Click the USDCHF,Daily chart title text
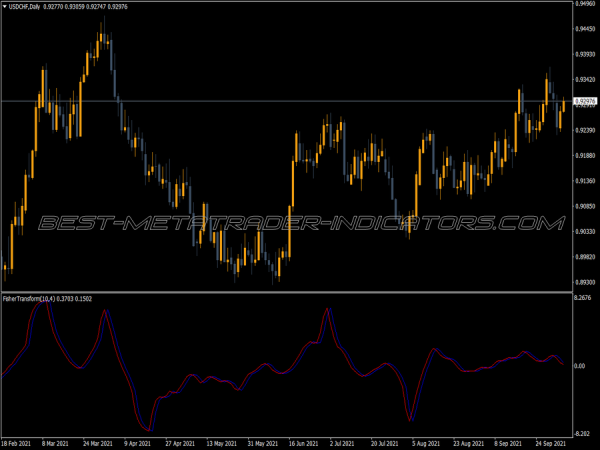 tap(24, 7)
